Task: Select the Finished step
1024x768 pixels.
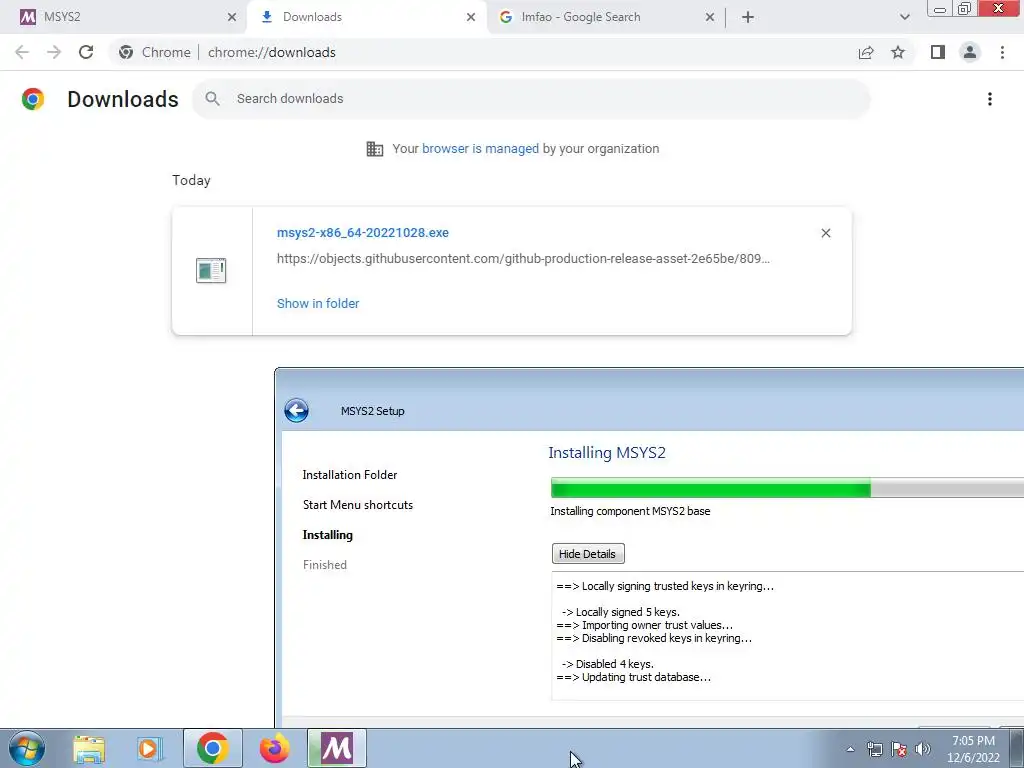Action: [325, 565]
